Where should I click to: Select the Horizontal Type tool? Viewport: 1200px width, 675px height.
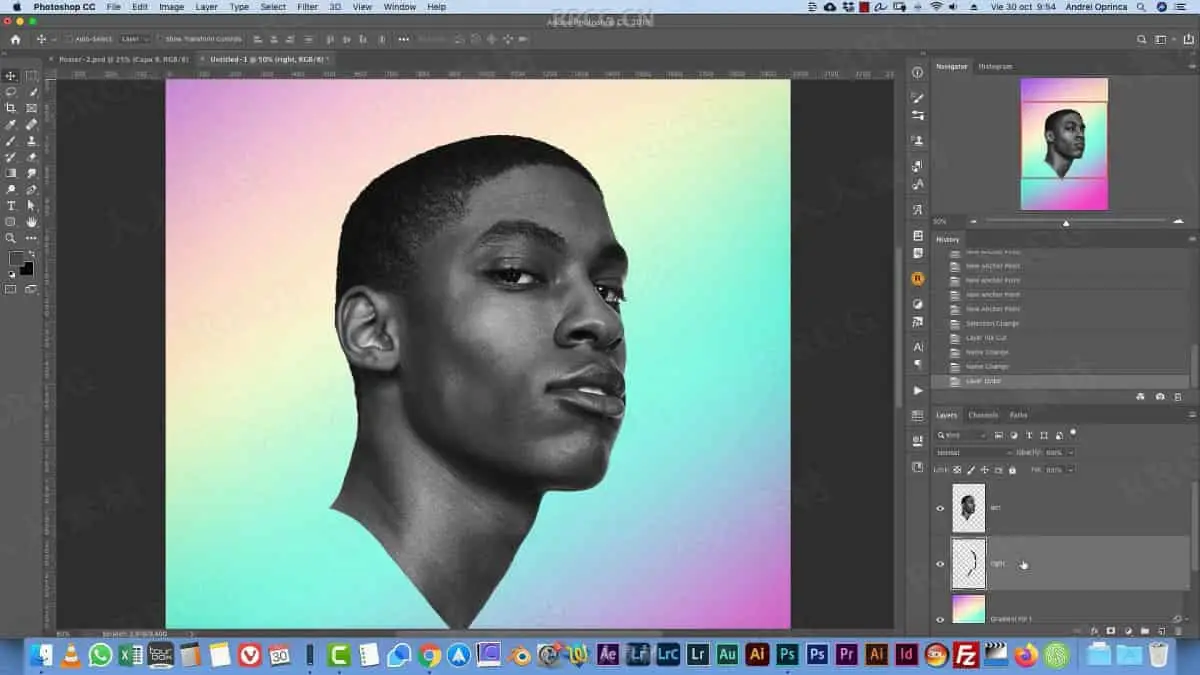(x=11, y=206)
